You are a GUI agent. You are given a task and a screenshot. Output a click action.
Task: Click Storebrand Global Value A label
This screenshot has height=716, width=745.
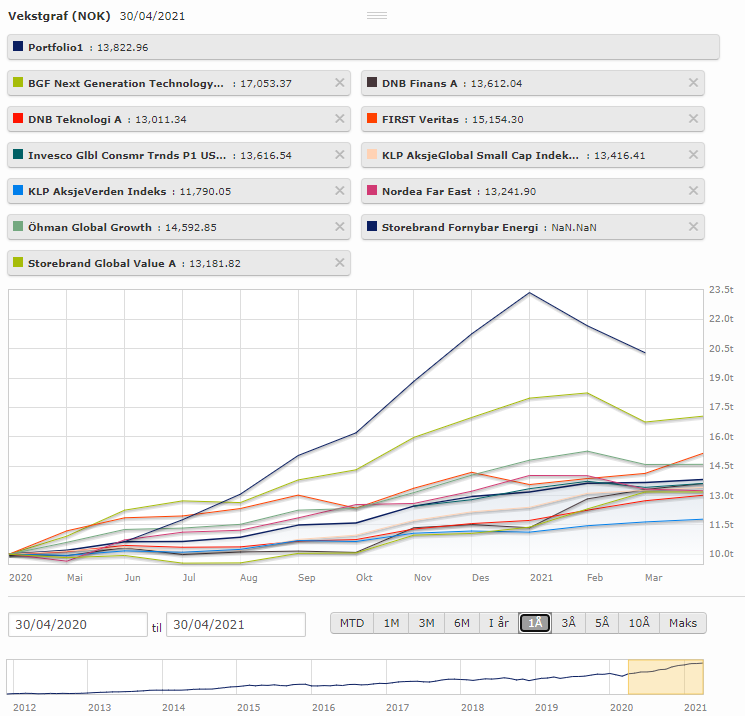tap(102, 263)
